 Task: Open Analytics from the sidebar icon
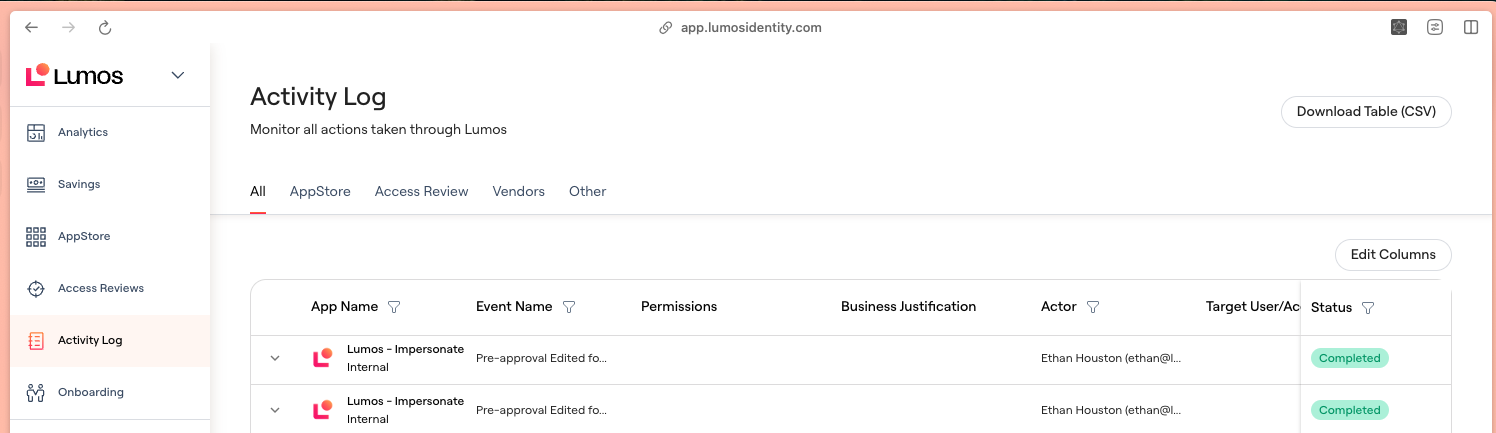[36, 132]
